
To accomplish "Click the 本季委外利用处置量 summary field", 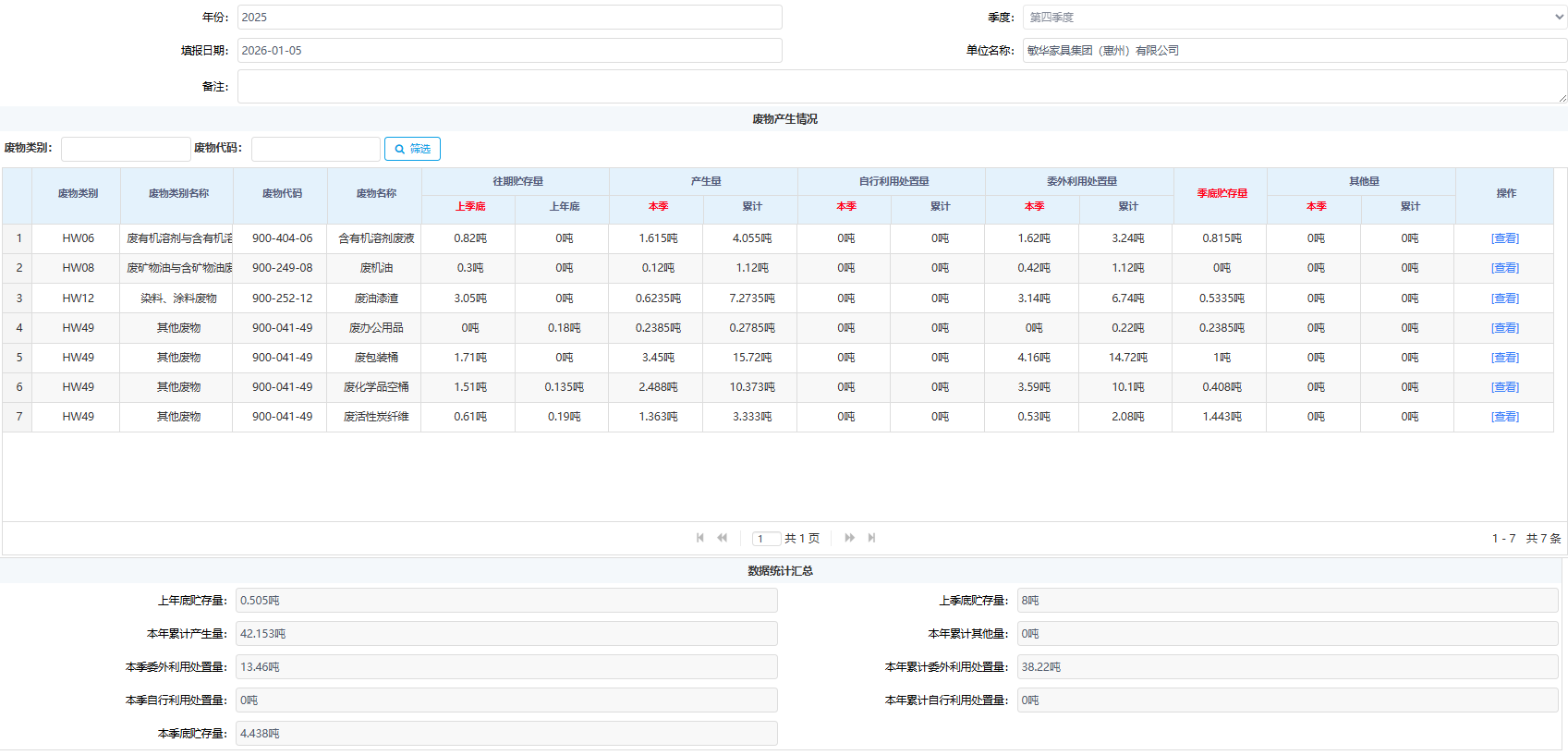I will tap(506, 667).
